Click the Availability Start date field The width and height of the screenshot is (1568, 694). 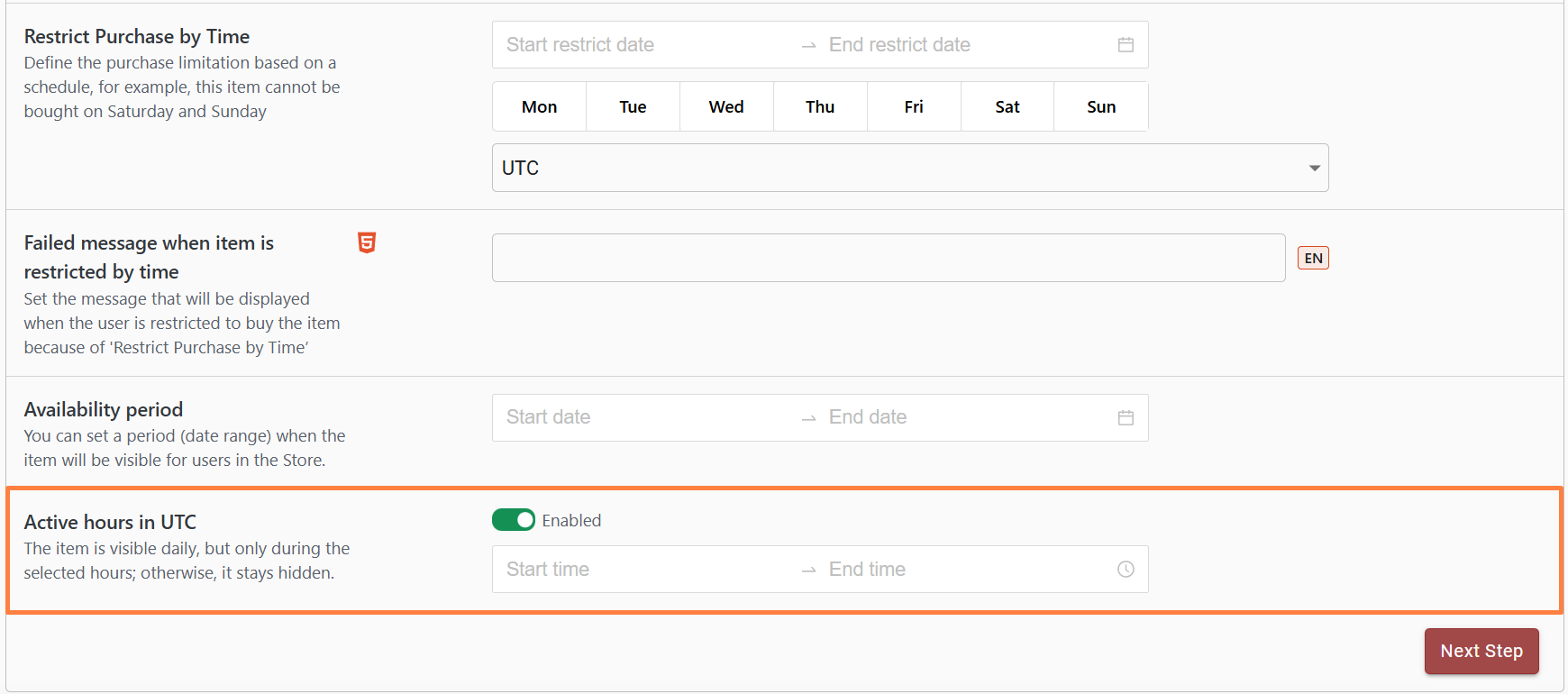(x=631, y=417)
